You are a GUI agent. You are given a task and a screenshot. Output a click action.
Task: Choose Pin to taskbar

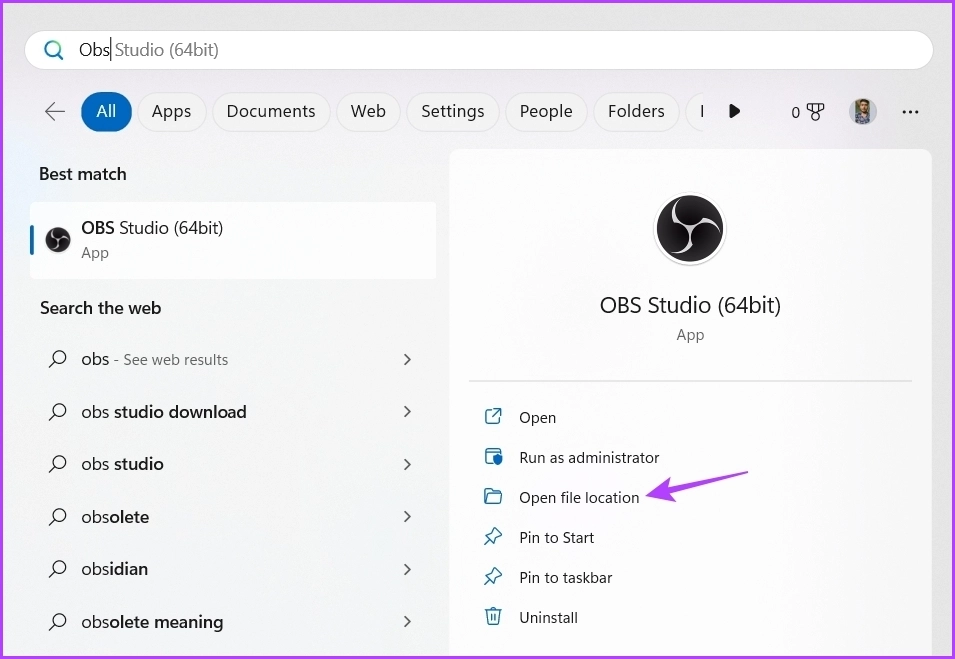tap(565, 577)
